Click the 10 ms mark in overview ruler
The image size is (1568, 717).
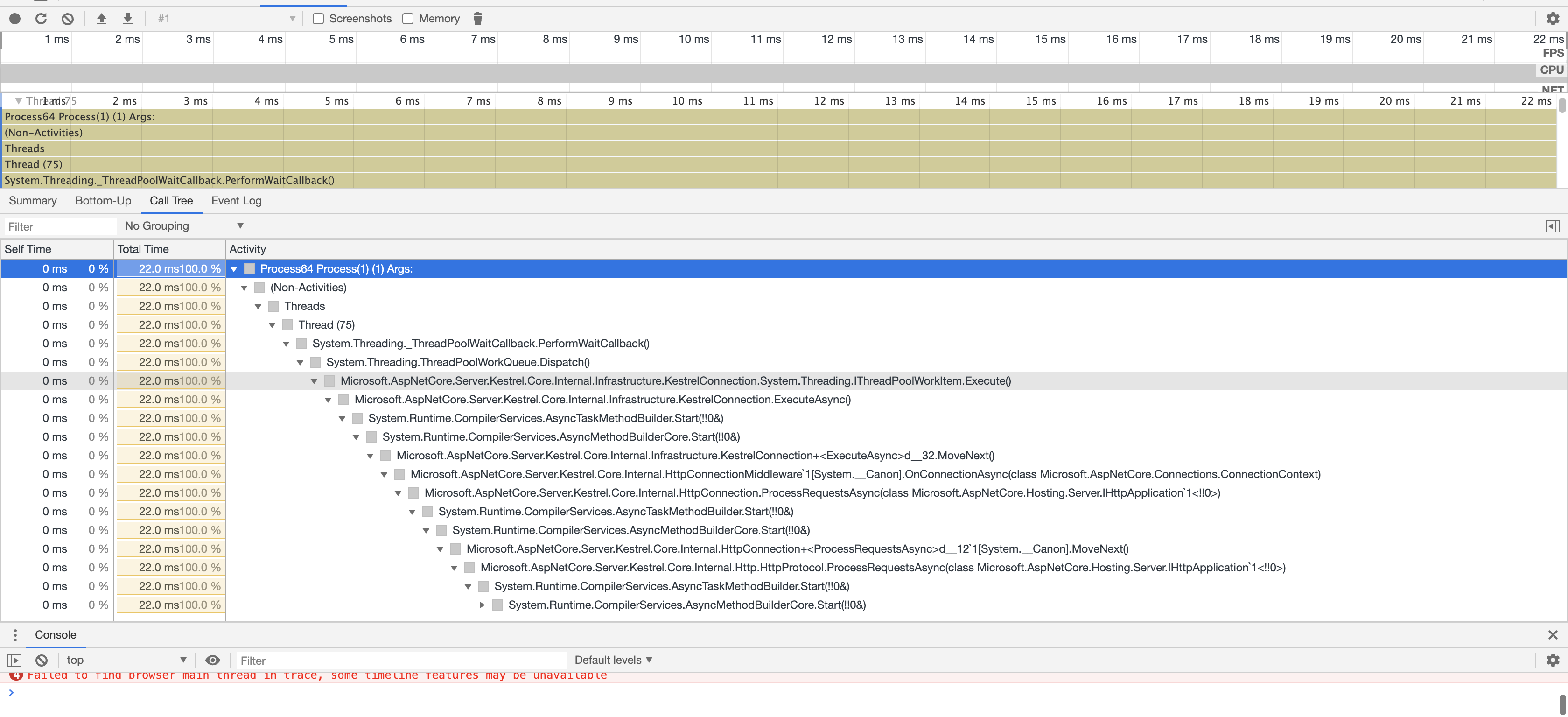pyautogui.click(x=693, y=39)
